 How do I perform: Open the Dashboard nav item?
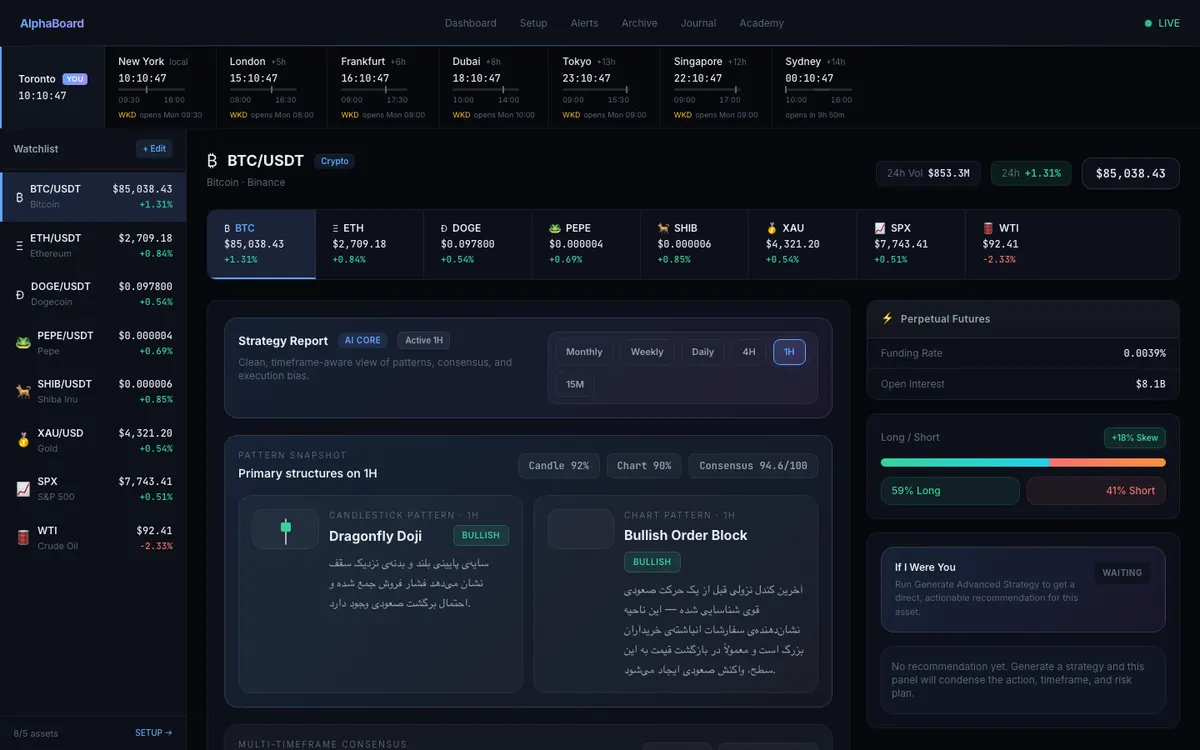[471, 23]
